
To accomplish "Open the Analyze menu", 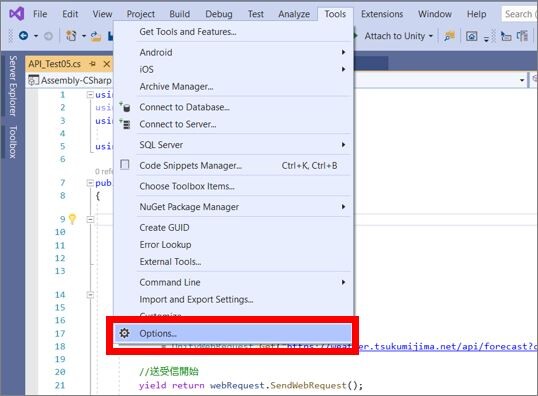I will click(294, 14).
